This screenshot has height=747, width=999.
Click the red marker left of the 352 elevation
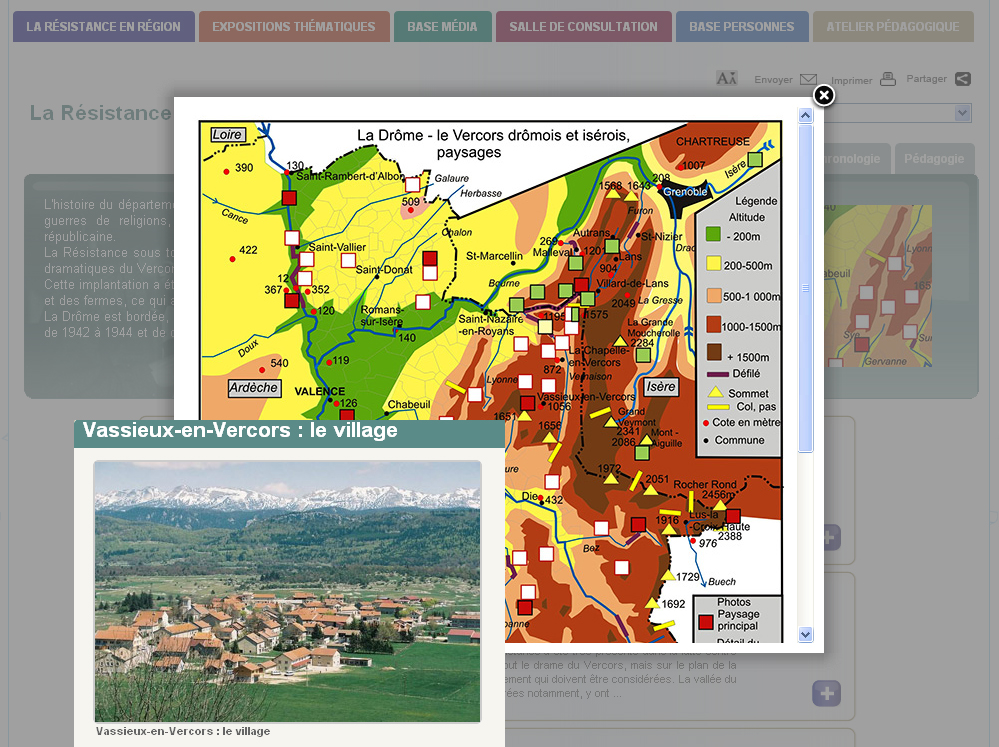pos(292,300)
